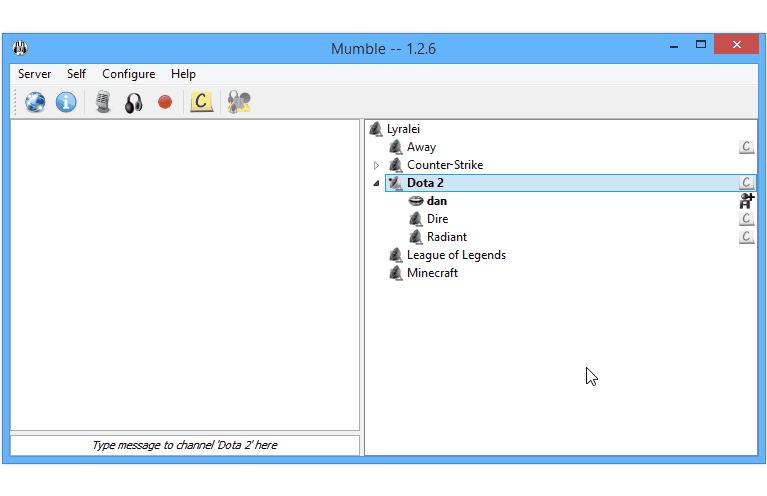Click the linked channel icon next to Dota 2

[395, 183]
